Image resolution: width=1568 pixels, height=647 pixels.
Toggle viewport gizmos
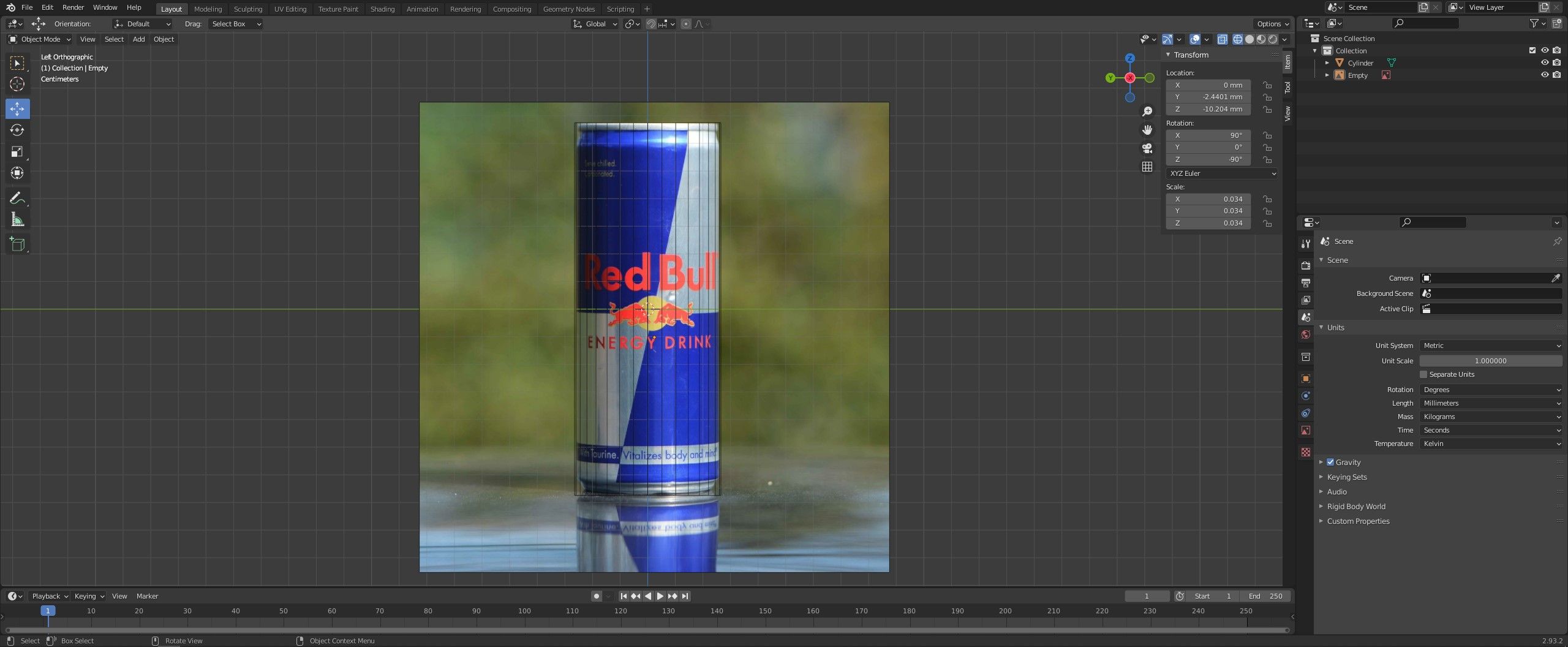pyautogui.click(x=1167, y=39)
